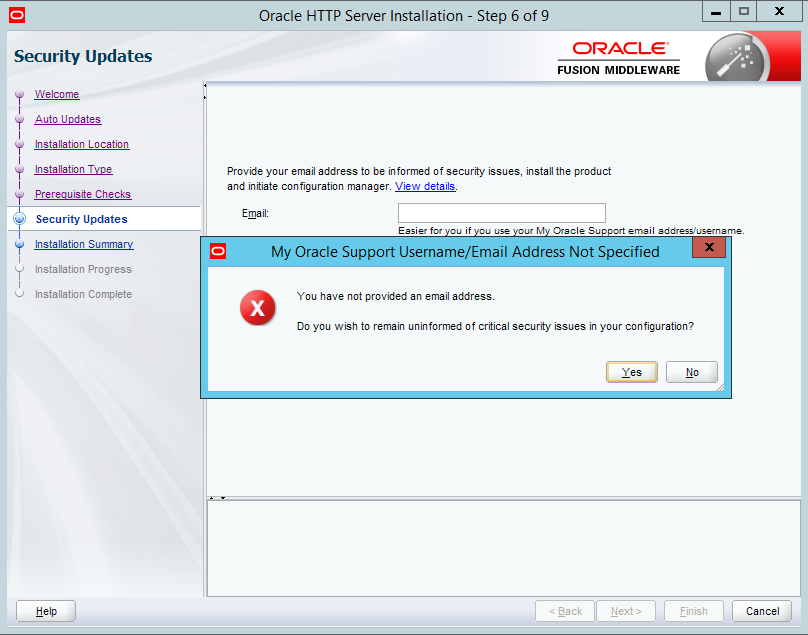Cancel the installation wizard
808x635 pixels.
pos(762,611)
